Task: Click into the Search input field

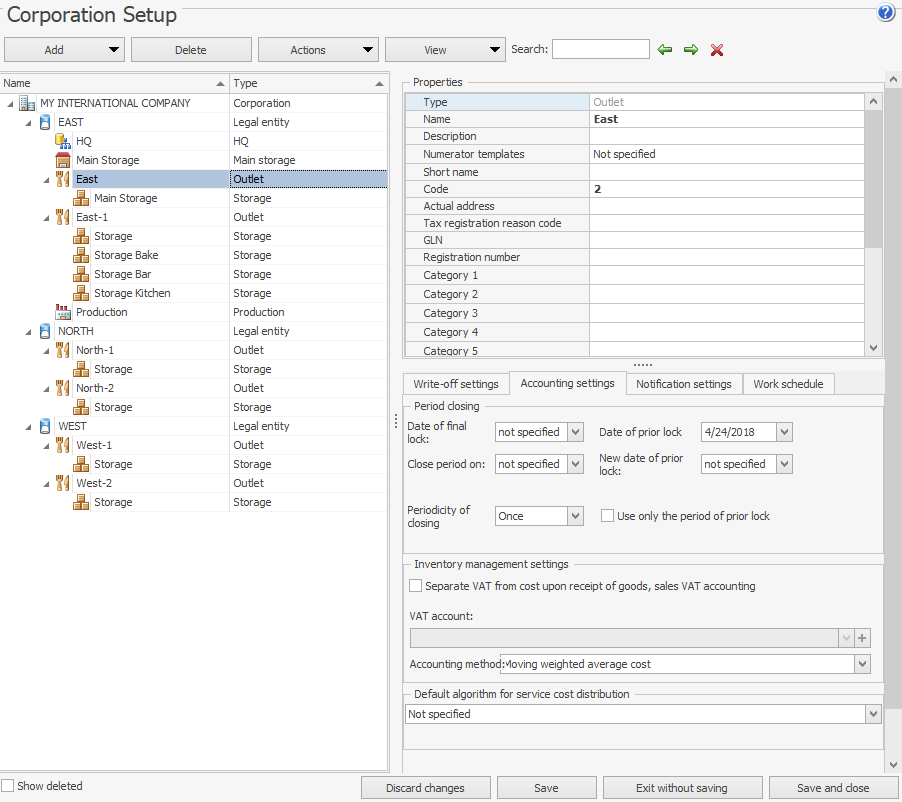Action: (x=600, y=50)
